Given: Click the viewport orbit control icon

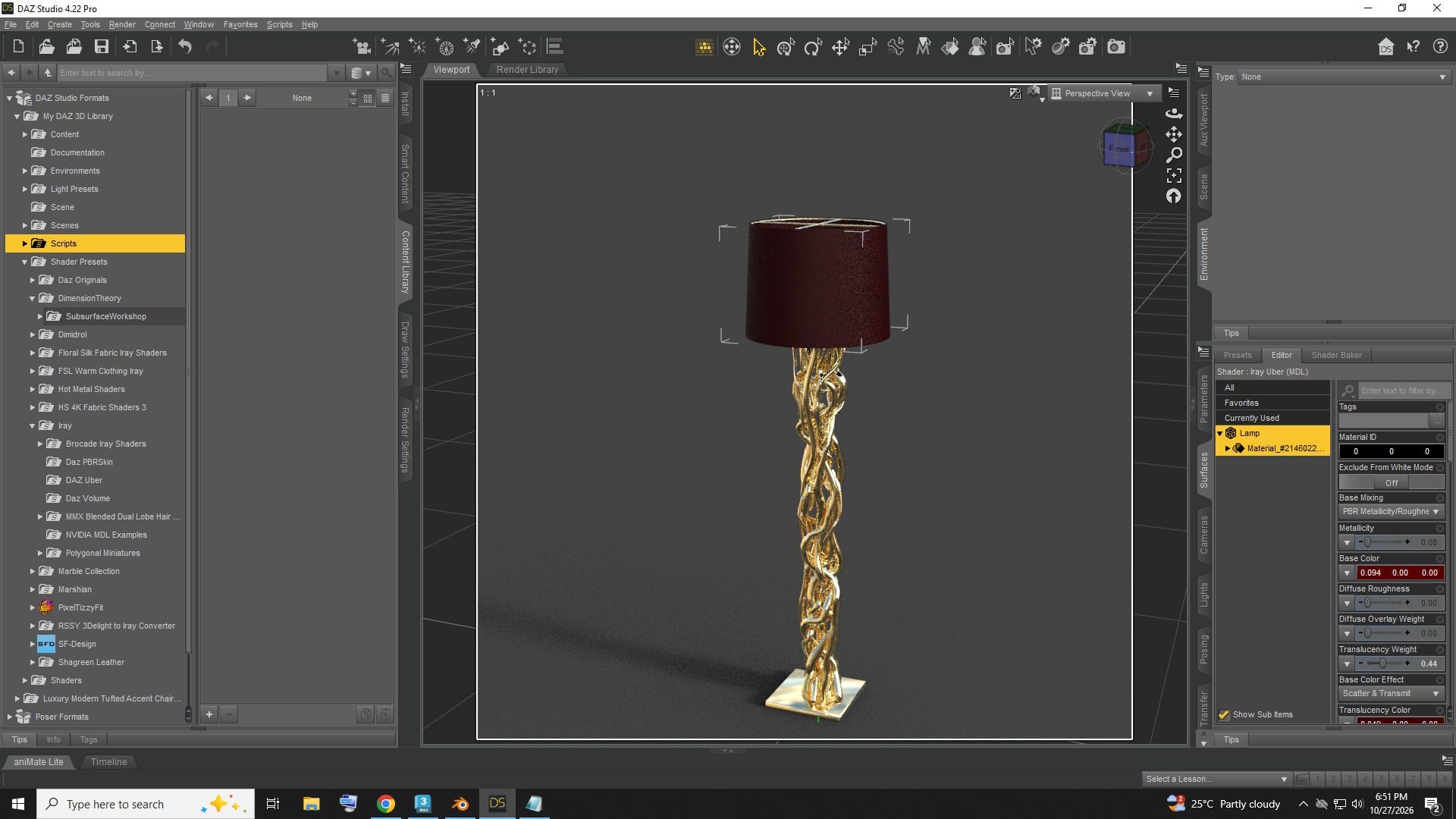Looking at the screenshot, I should [x=1174, y=113].
